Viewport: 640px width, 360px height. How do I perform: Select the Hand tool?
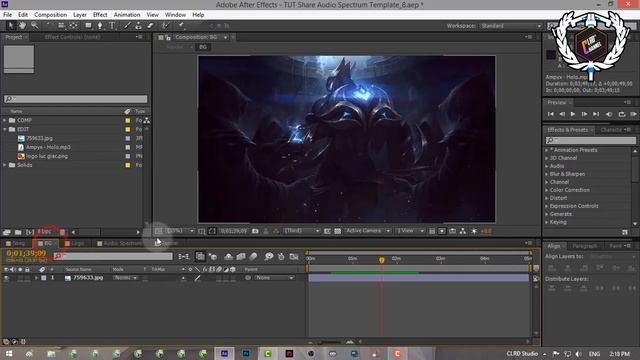[x=22, y=26]
